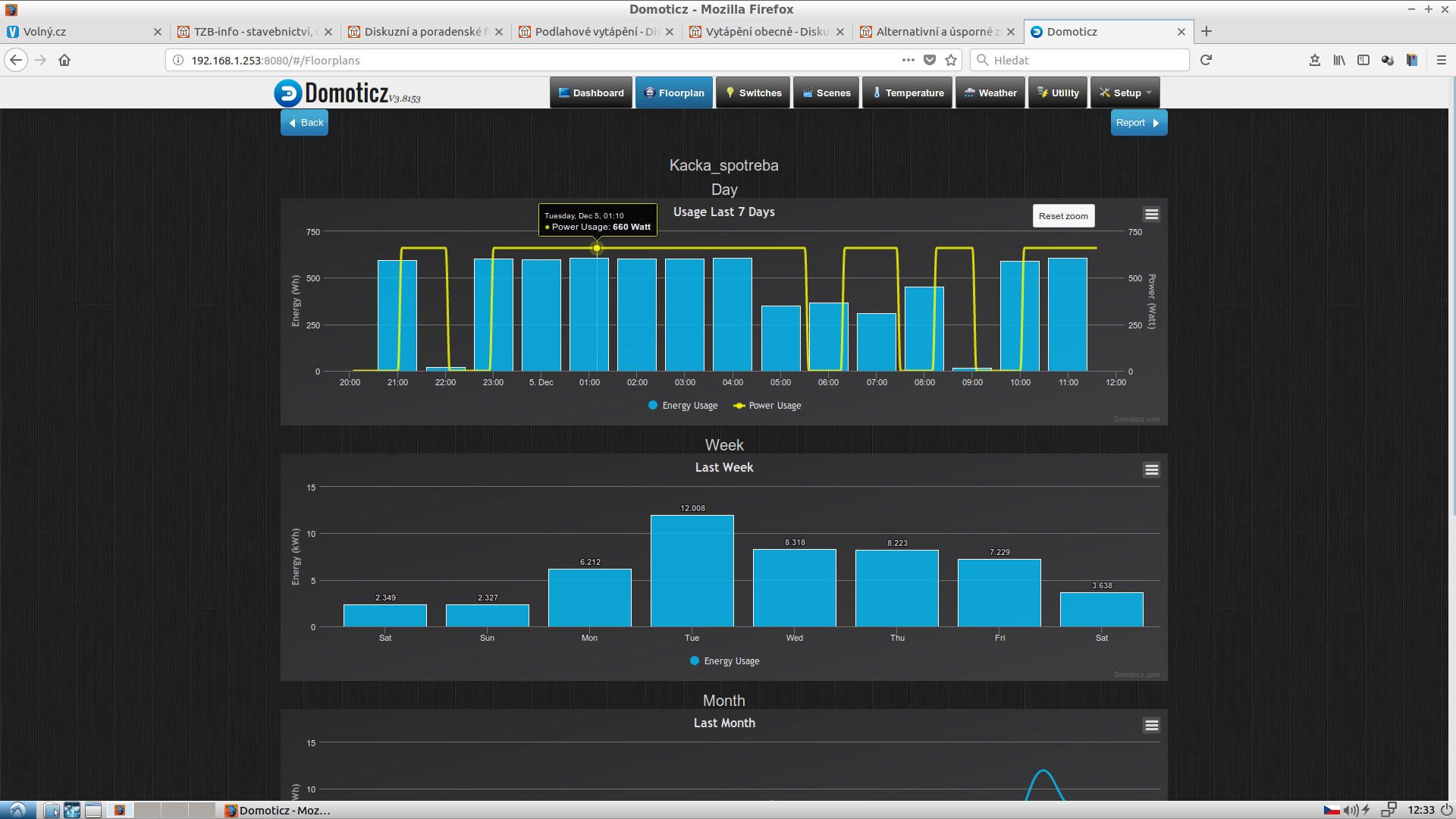Open the Firefox home page icon
The height and width of the screenshot is (819, 1456).
pos(64,60)
